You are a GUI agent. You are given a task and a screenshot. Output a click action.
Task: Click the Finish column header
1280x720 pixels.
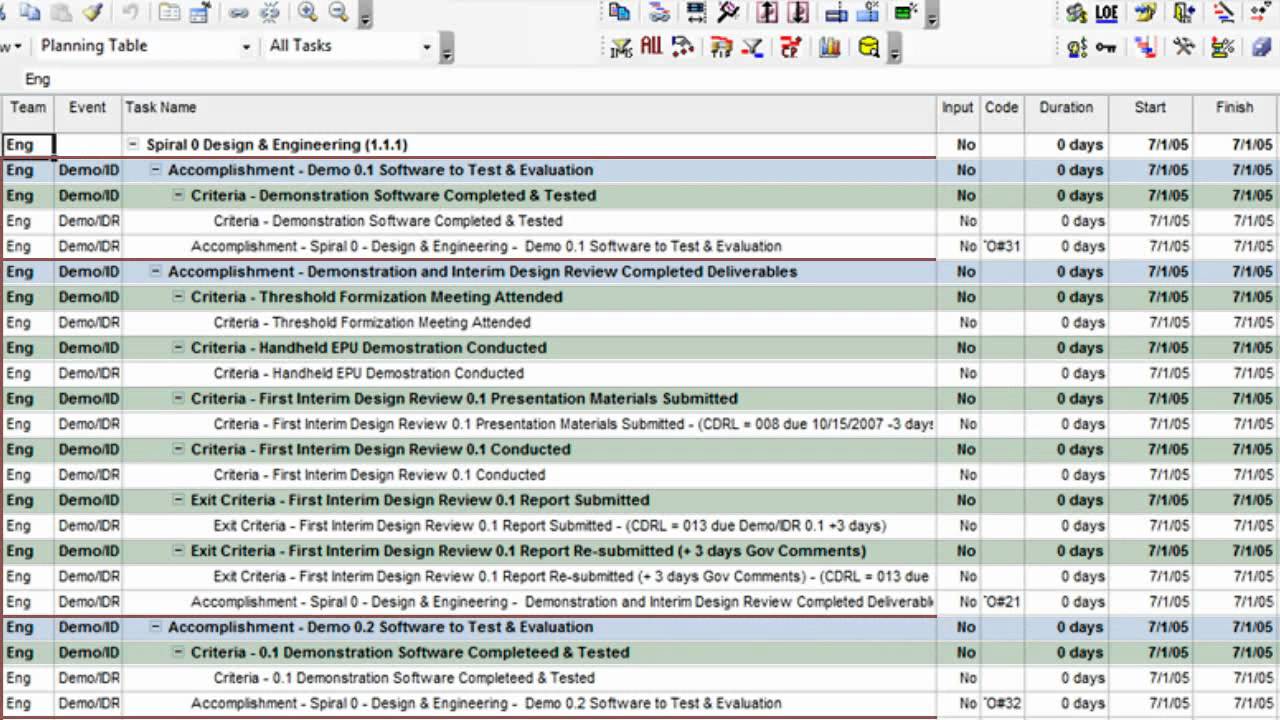pos(1236,113)
